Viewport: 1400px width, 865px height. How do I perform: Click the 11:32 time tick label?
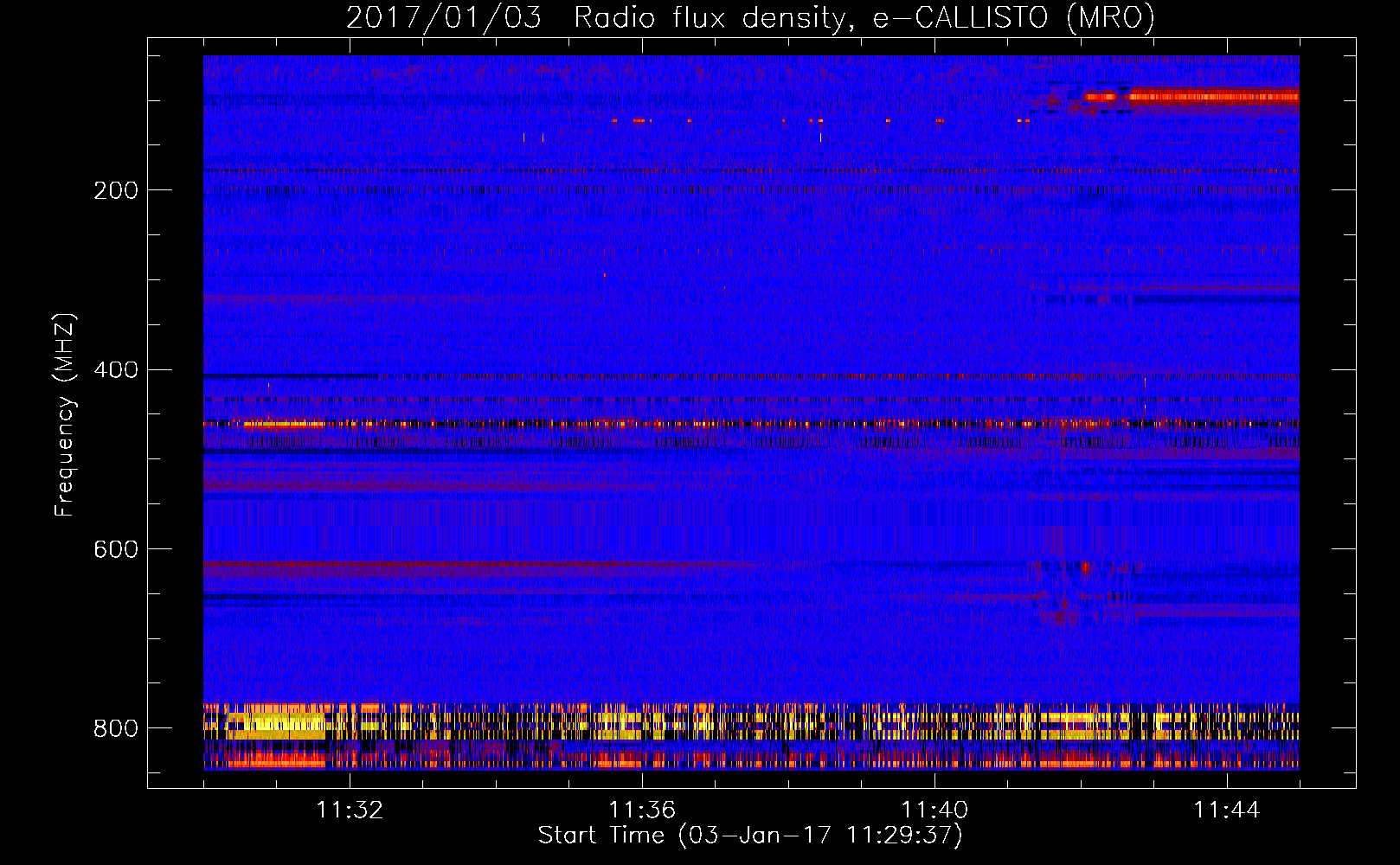[x=350, y=811]
